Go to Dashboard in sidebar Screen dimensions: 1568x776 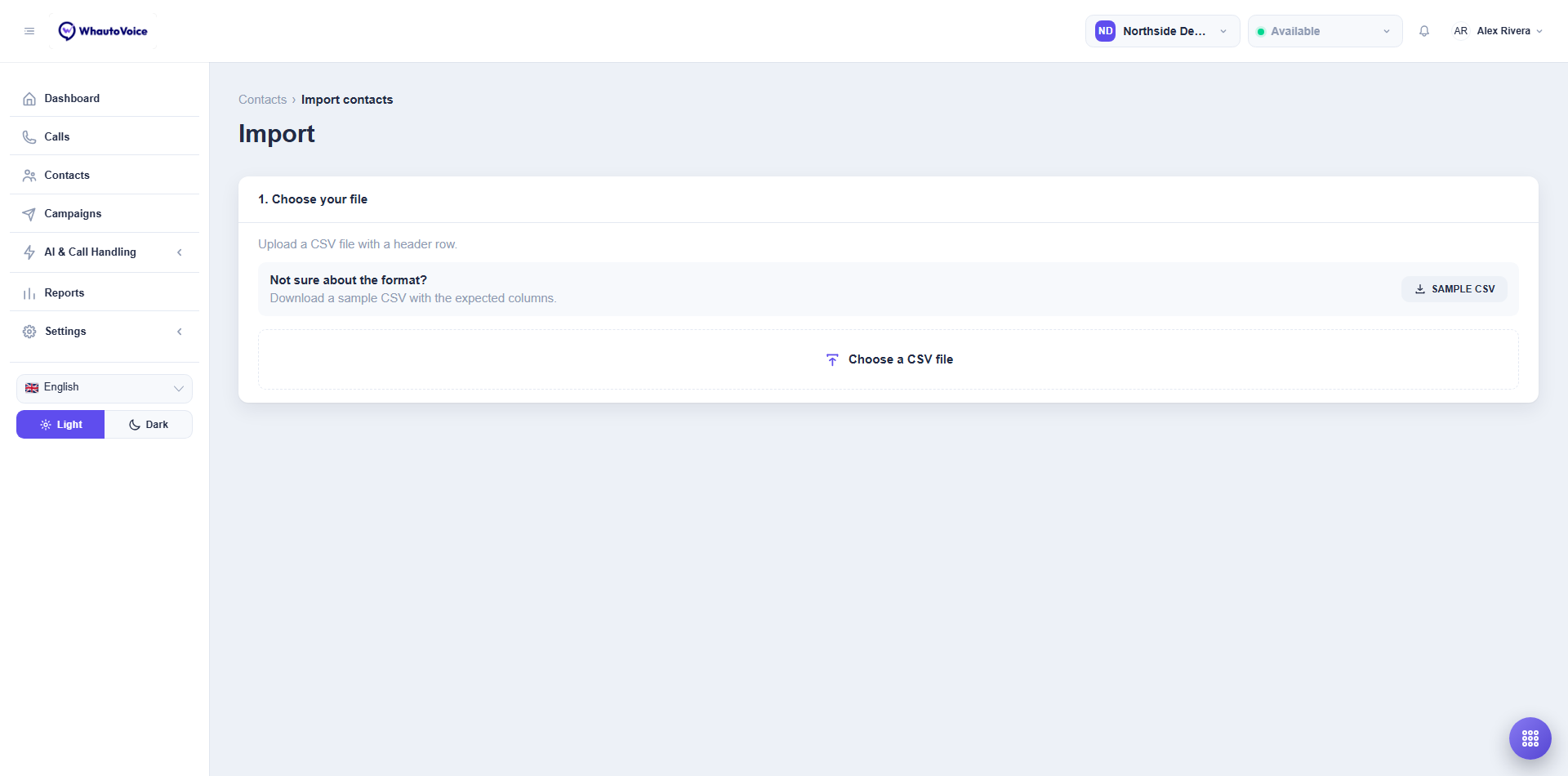[105, 98]
